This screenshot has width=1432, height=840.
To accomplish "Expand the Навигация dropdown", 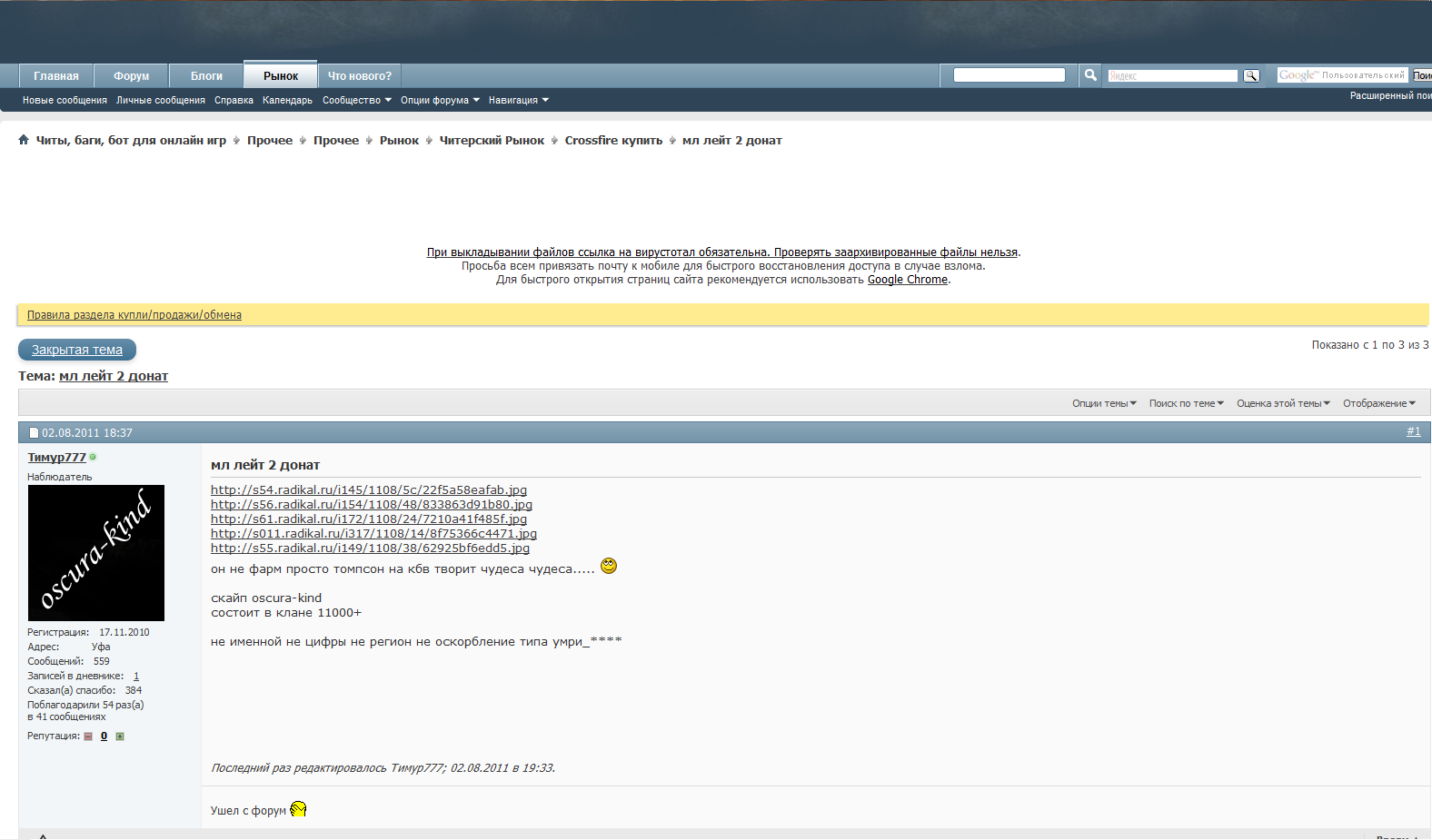I will click(518, 100).
